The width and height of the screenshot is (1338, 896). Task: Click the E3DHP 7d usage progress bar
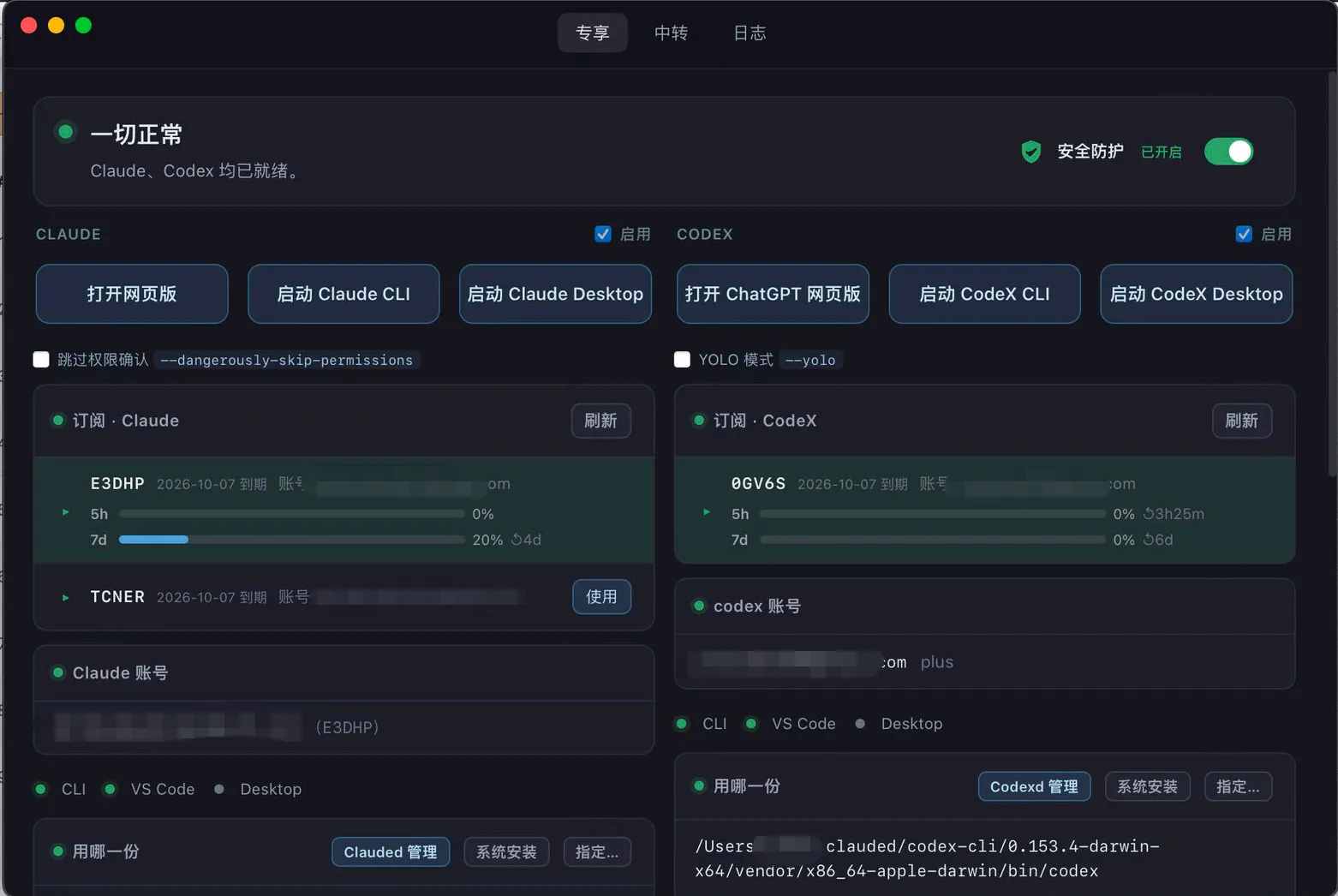(291, 540)
